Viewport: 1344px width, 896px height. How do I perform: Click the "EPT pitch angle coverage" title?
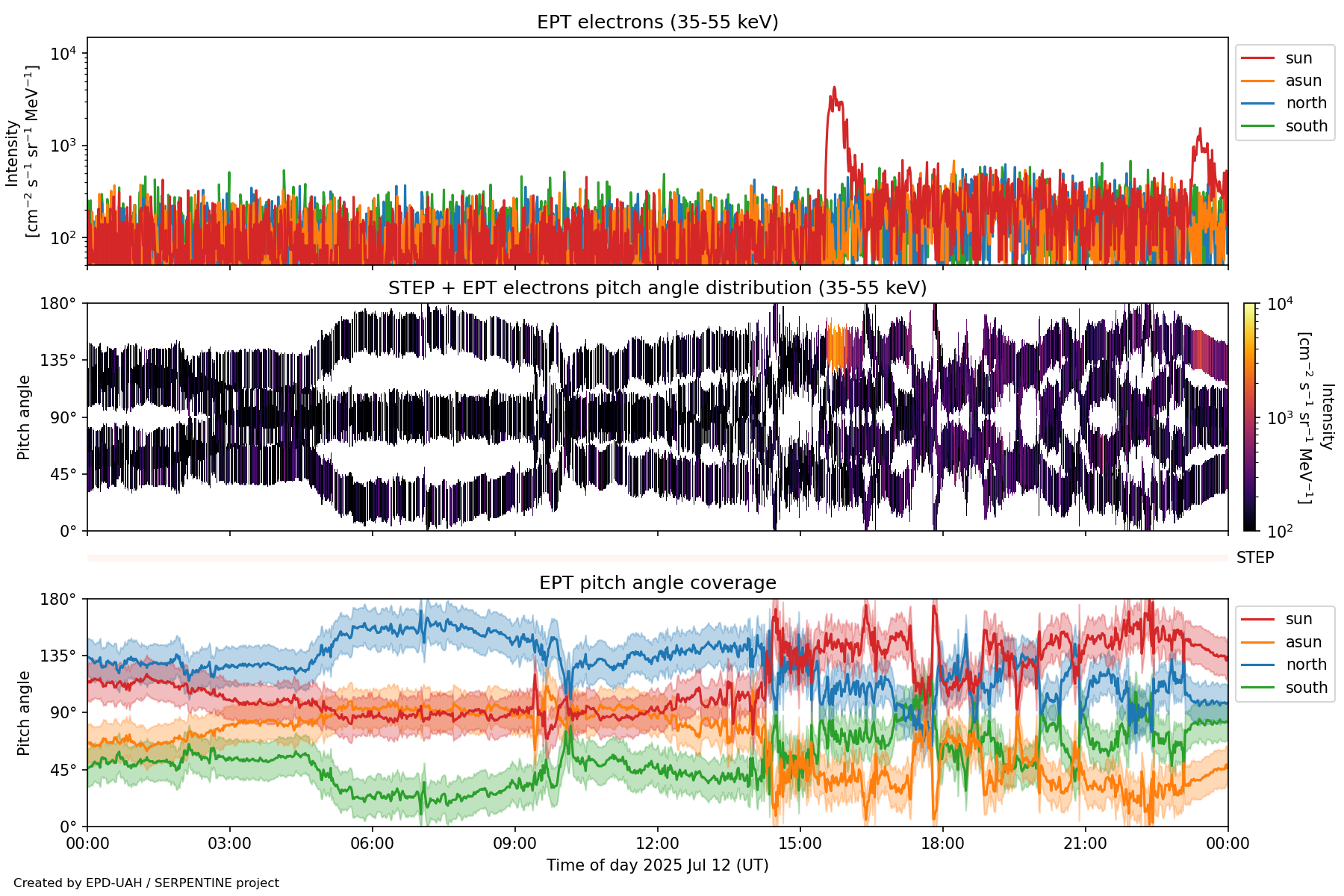point(657,583)
